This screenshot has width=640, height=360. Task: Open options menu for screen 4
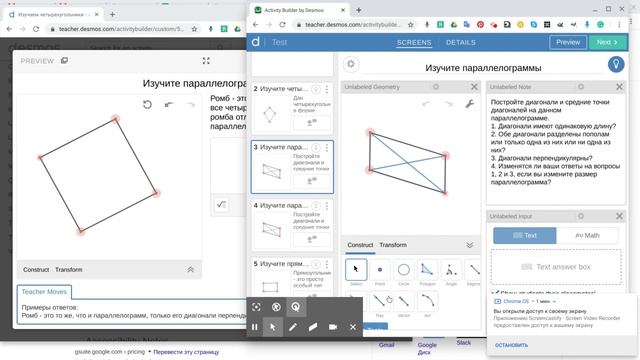(327, 206)
